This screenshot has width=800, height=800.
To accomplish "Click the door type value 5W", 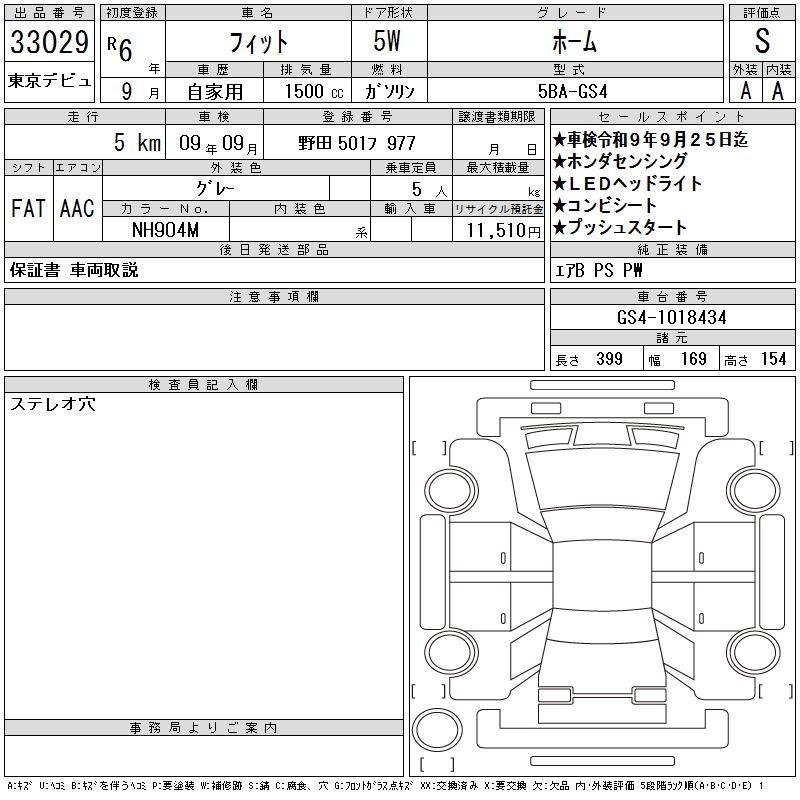I will (x=387, y=41).
